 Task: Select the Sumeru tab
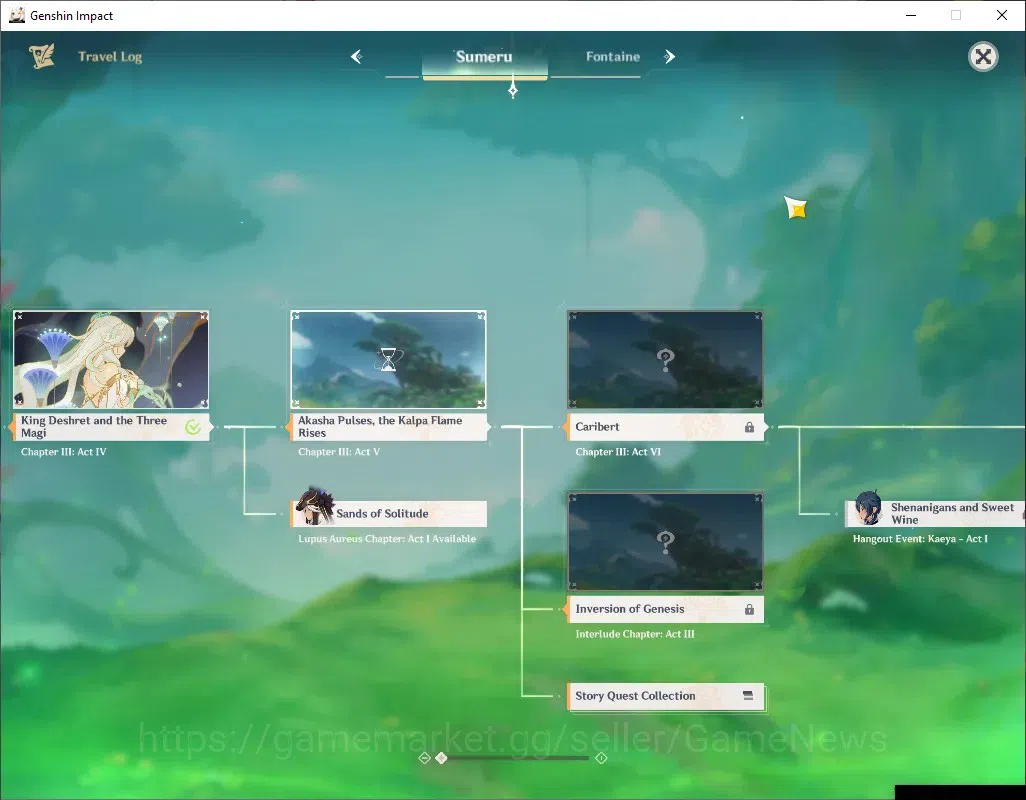point(484,59)
